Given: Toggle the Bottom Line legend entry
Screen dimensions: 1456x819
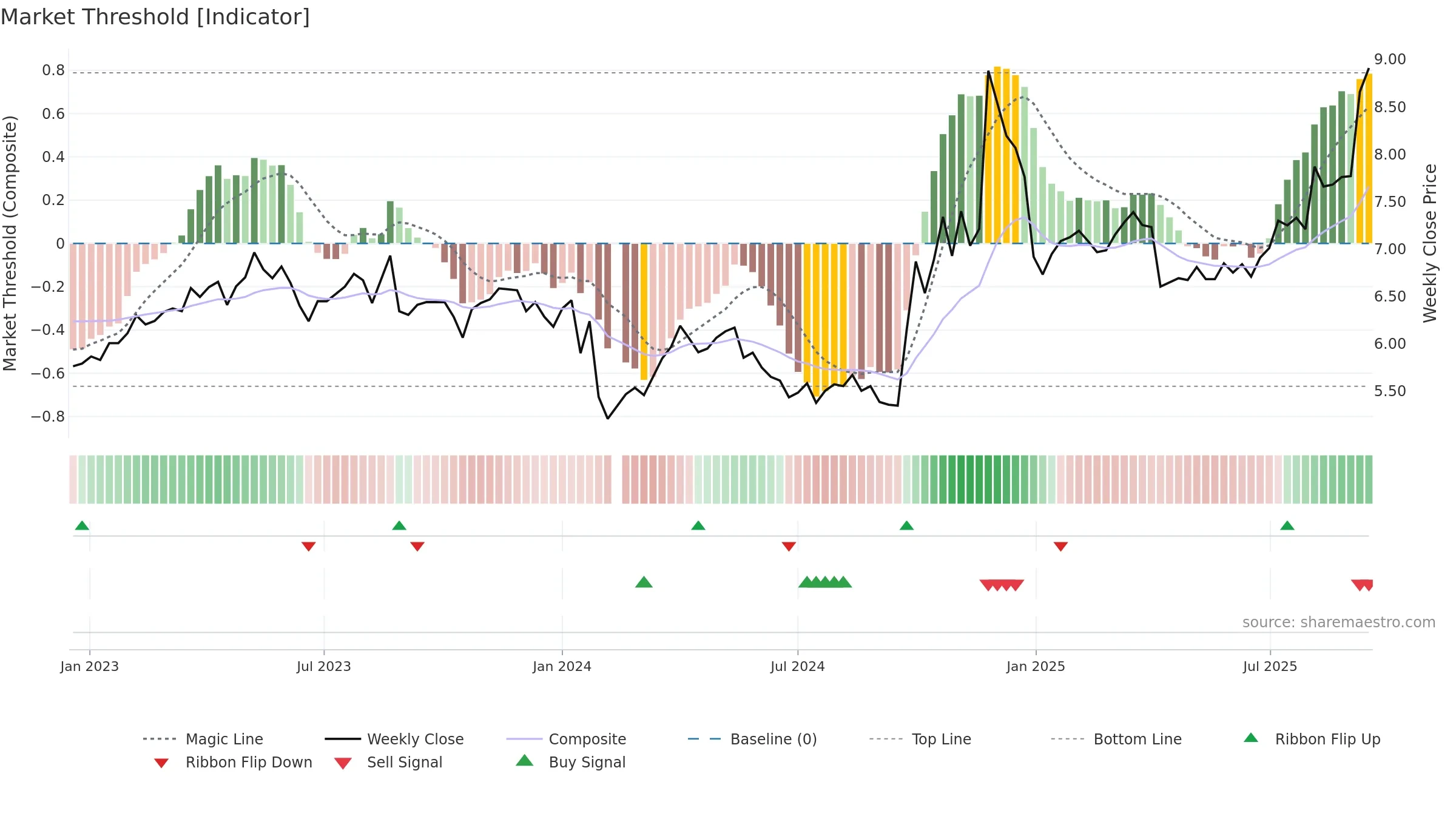Looking at the screenshot, I should pyautogui.click(x=1116, y=739).
